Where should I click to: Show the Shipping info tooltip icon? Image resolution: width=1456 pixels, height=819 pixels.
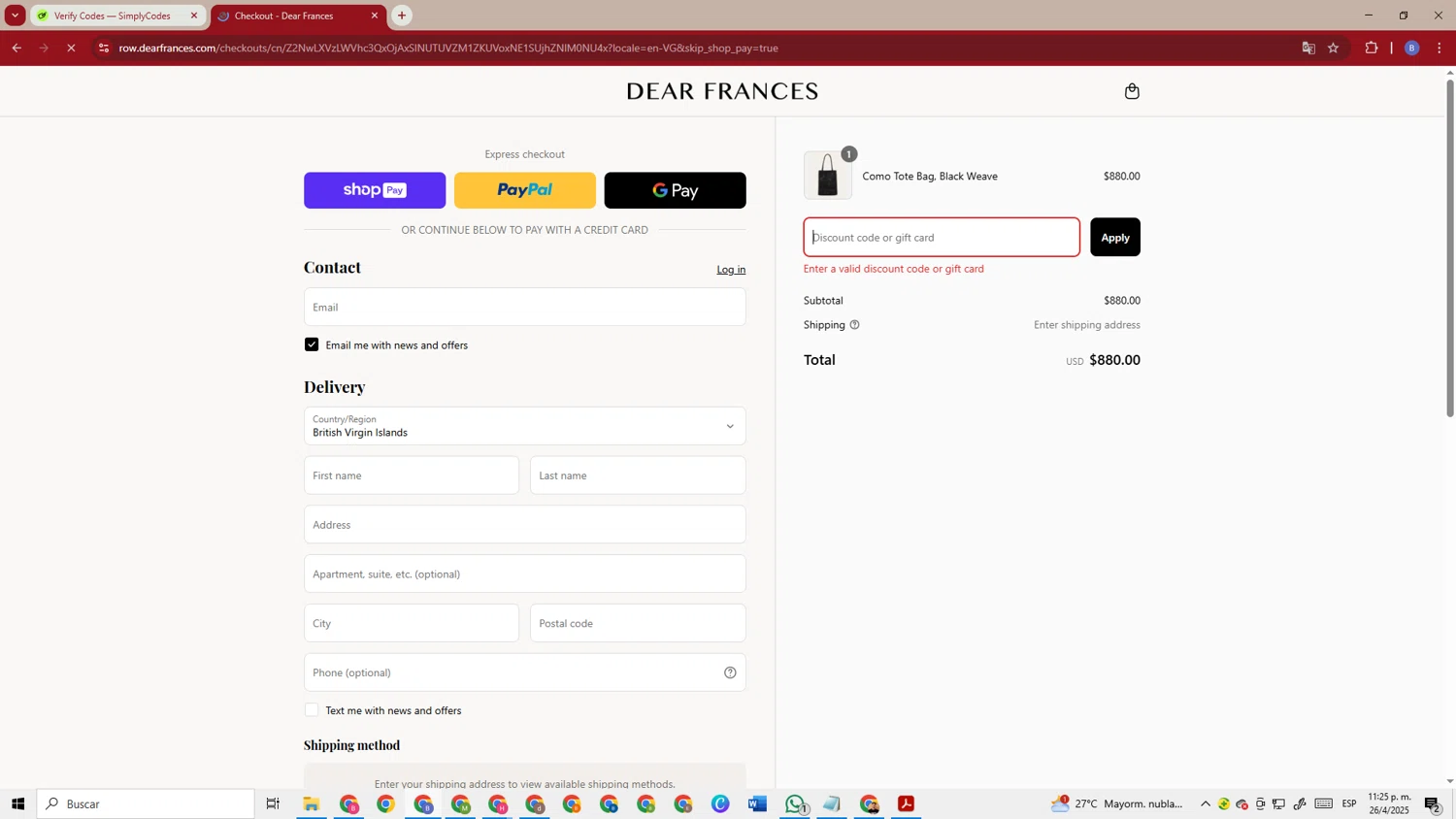[854, 325]
